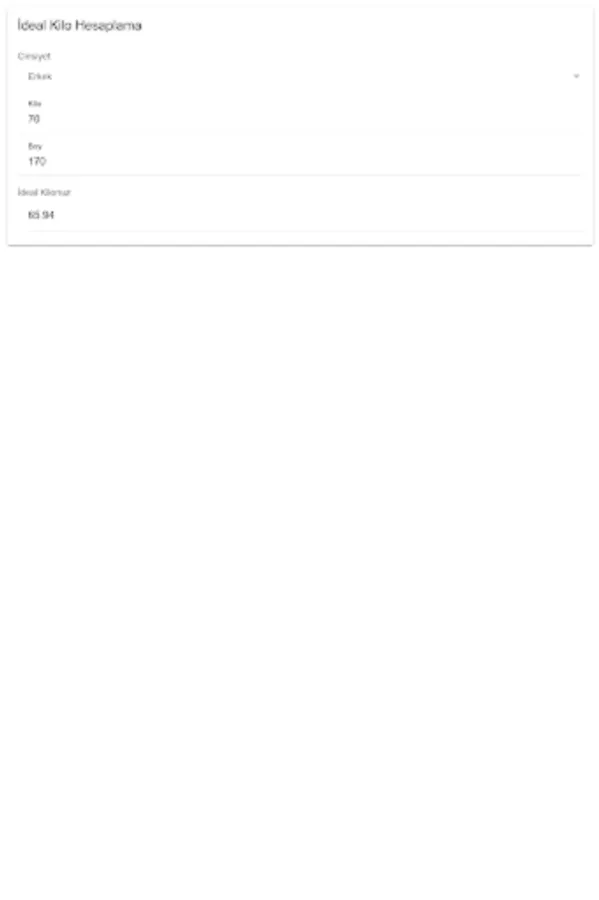This screenshot has height=900, width=599.
Task: Click the İdeal Kilonuz label
Action: pos(44,192)
